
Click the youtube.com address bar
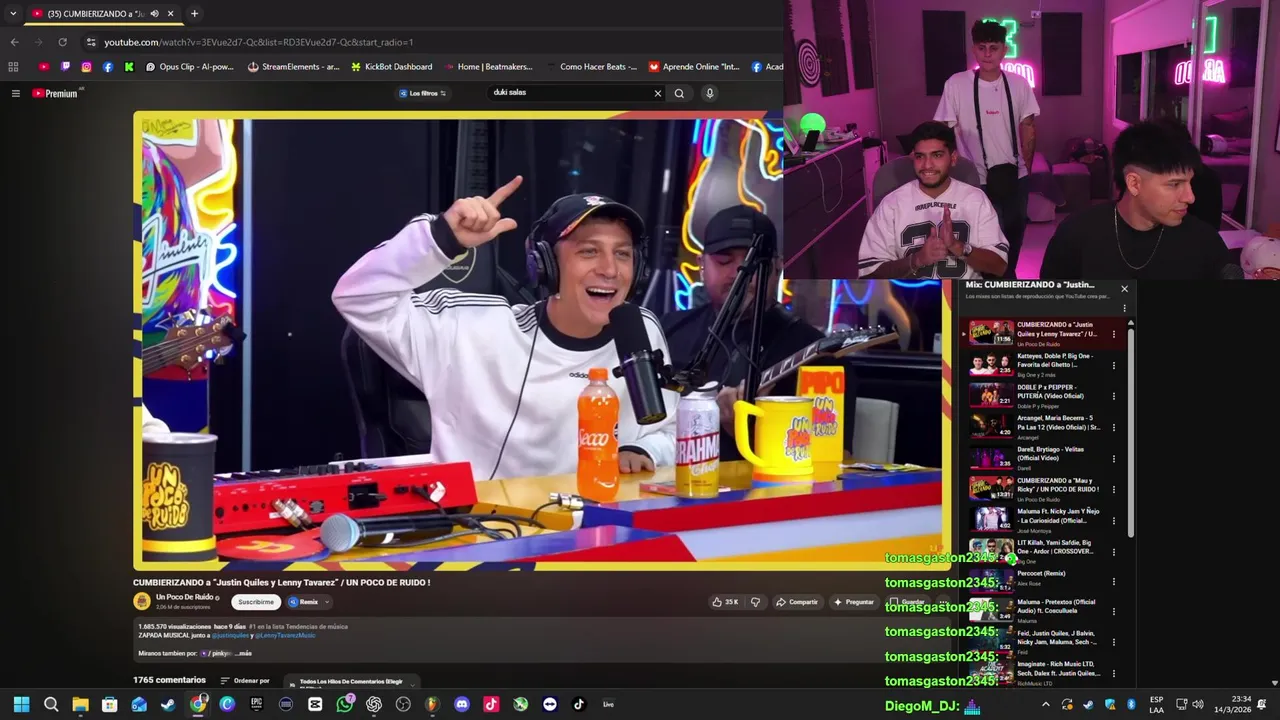pos(430,42)
